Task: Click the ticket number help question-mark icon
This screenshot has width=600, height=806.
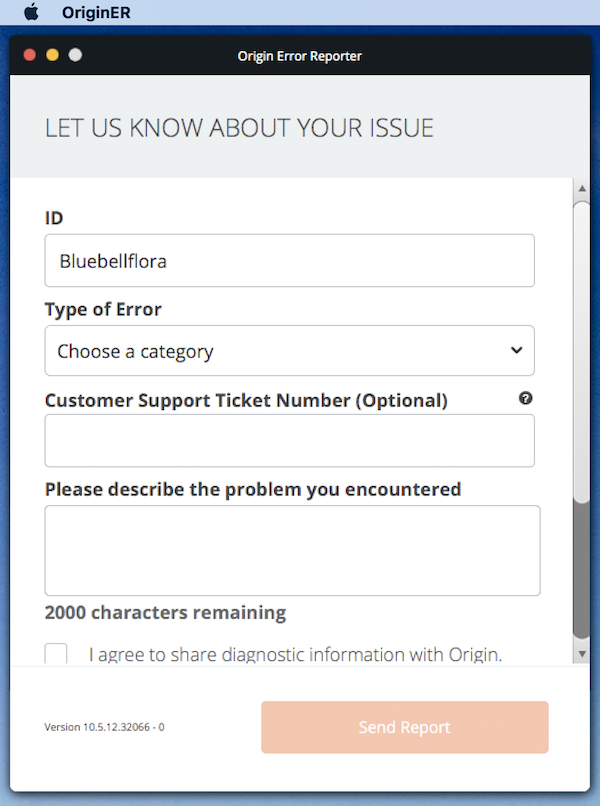Action: click(x=526, y=398)
